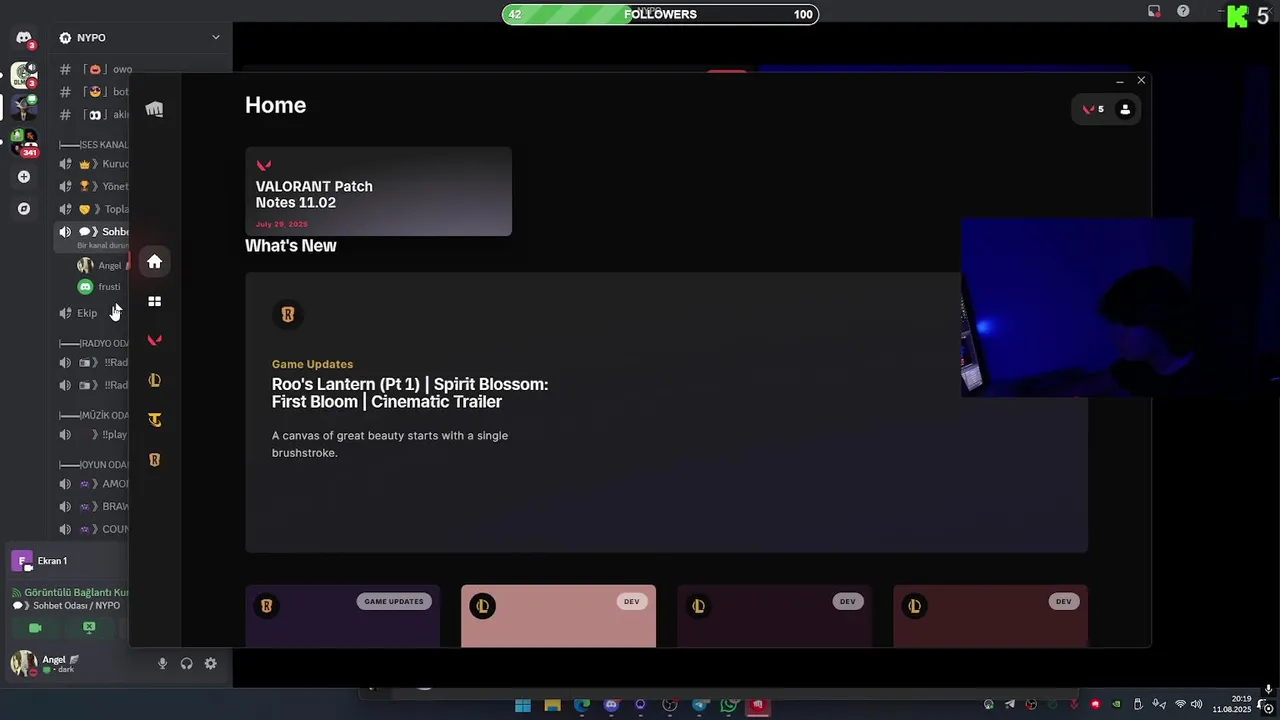Select Teamfight Tactics icon in Riot sidebar
Screen dimensions: 1280x720
tap(154, 420)
